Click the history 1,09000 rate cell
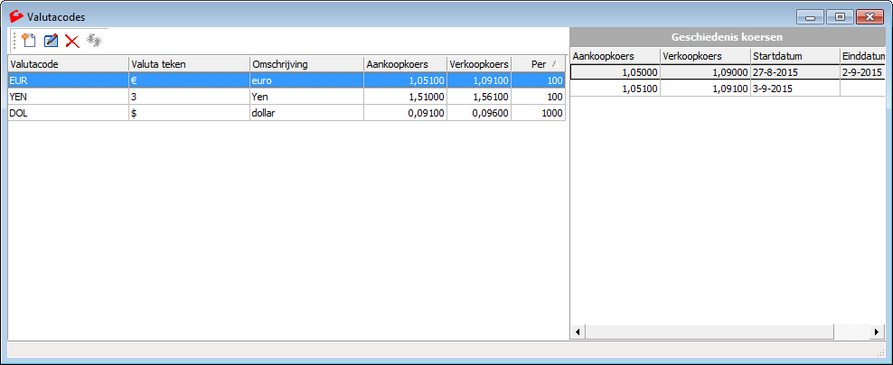Viewport: 893px width, 365px height. (705, 72)
